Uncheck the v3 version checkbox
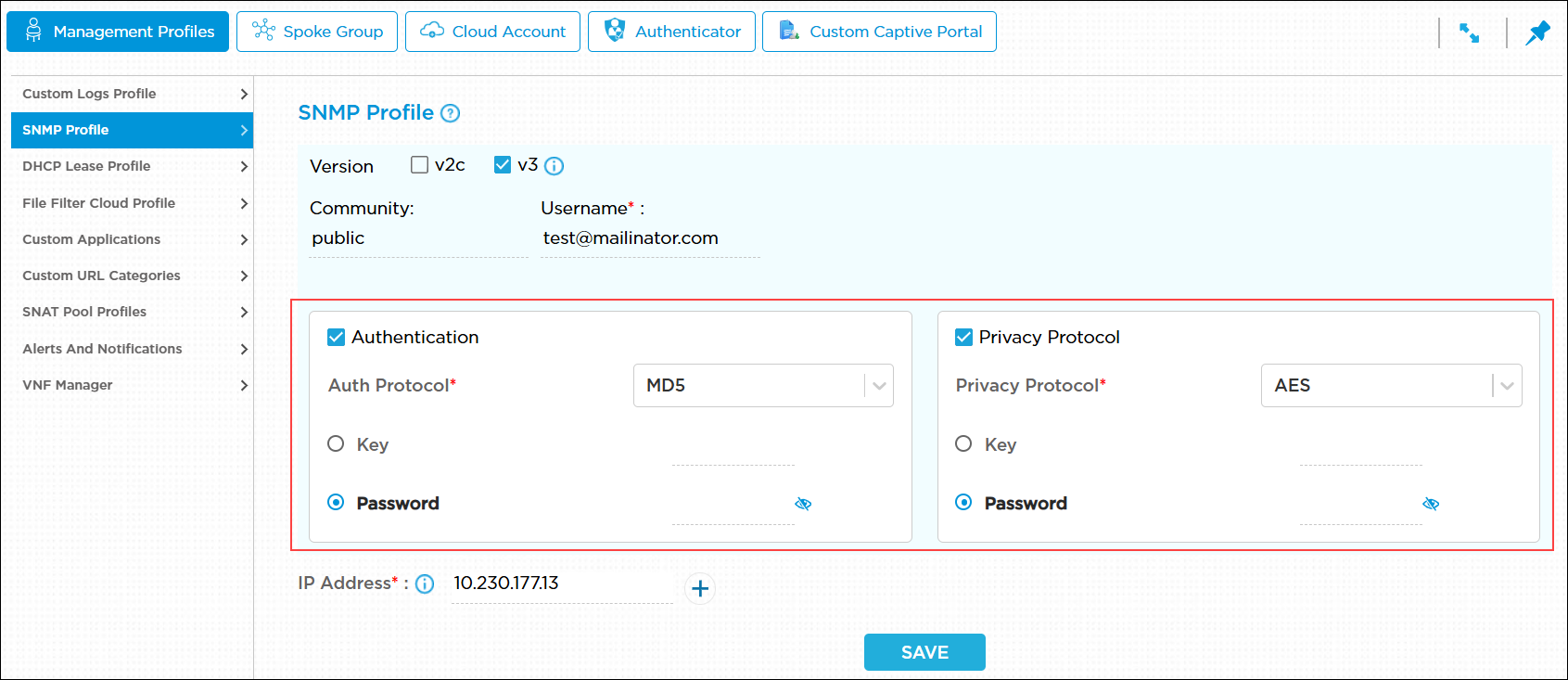Screen dimensions: 1568x680 tap(503, 165)
